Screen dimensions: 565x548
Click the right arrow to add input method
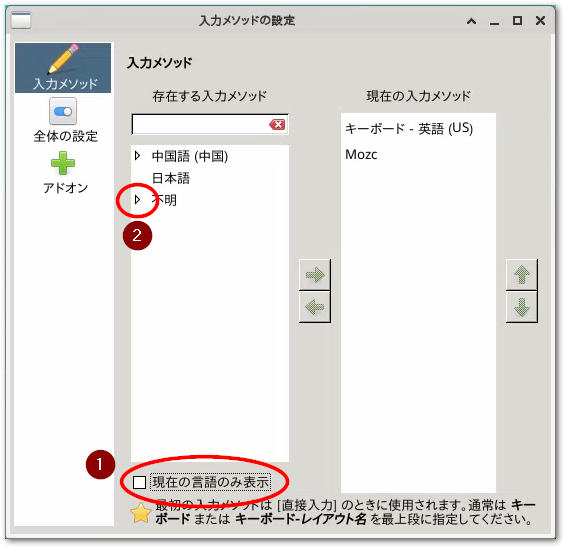(x=315, y=275)
